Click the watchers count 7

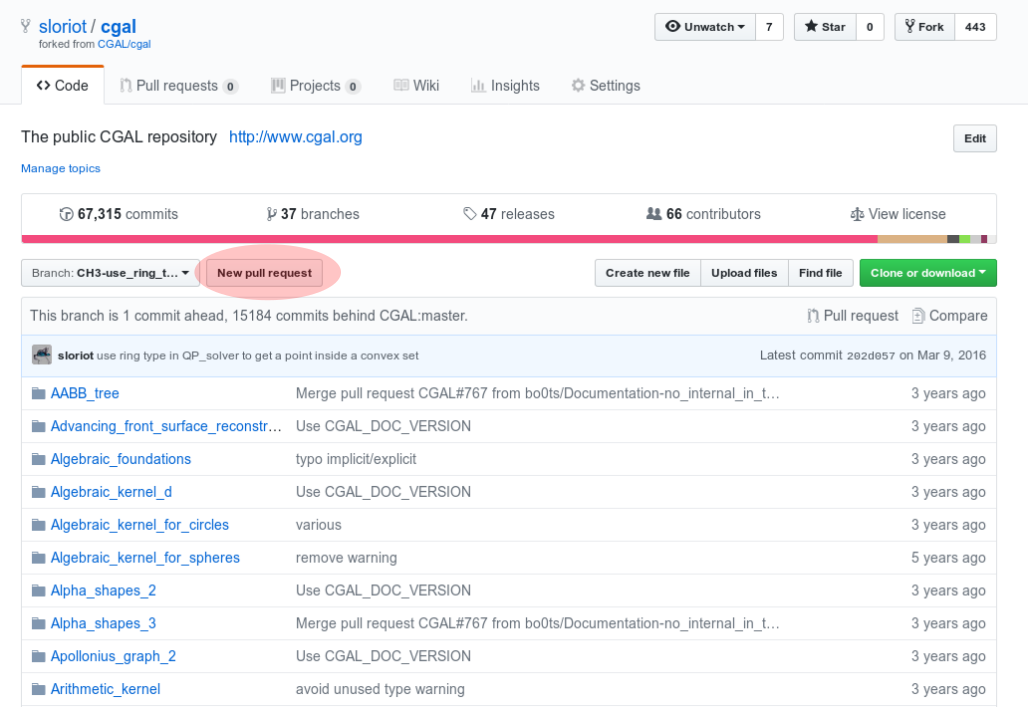coord(769,27)
